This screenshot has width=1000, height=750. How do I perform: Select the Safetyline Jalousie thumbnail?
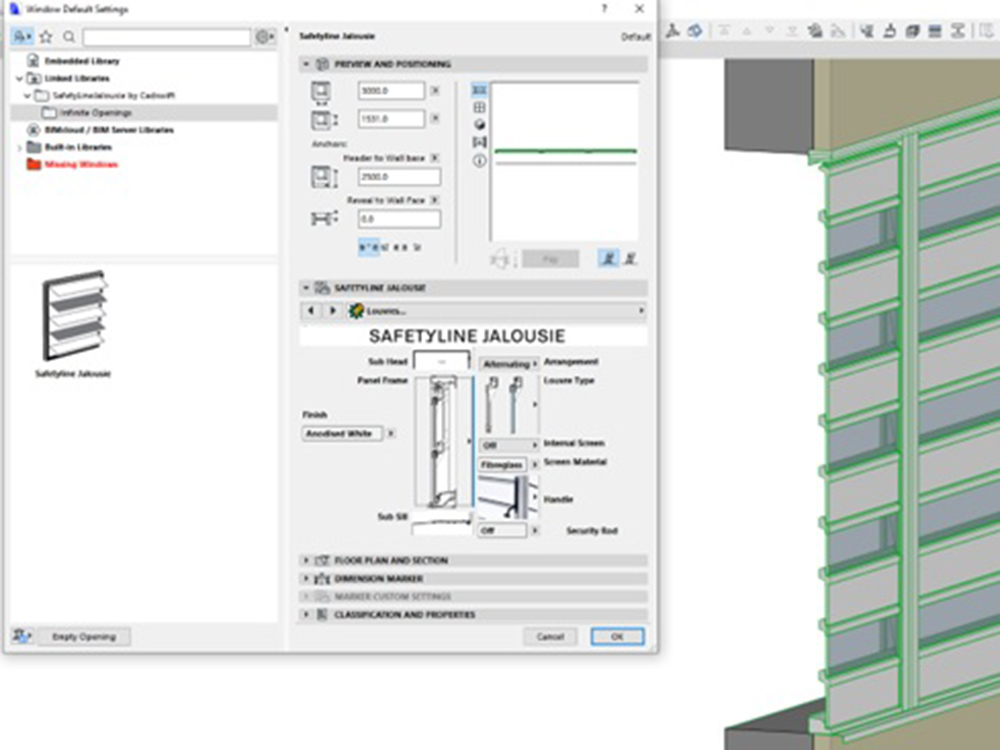coord(73,324)
